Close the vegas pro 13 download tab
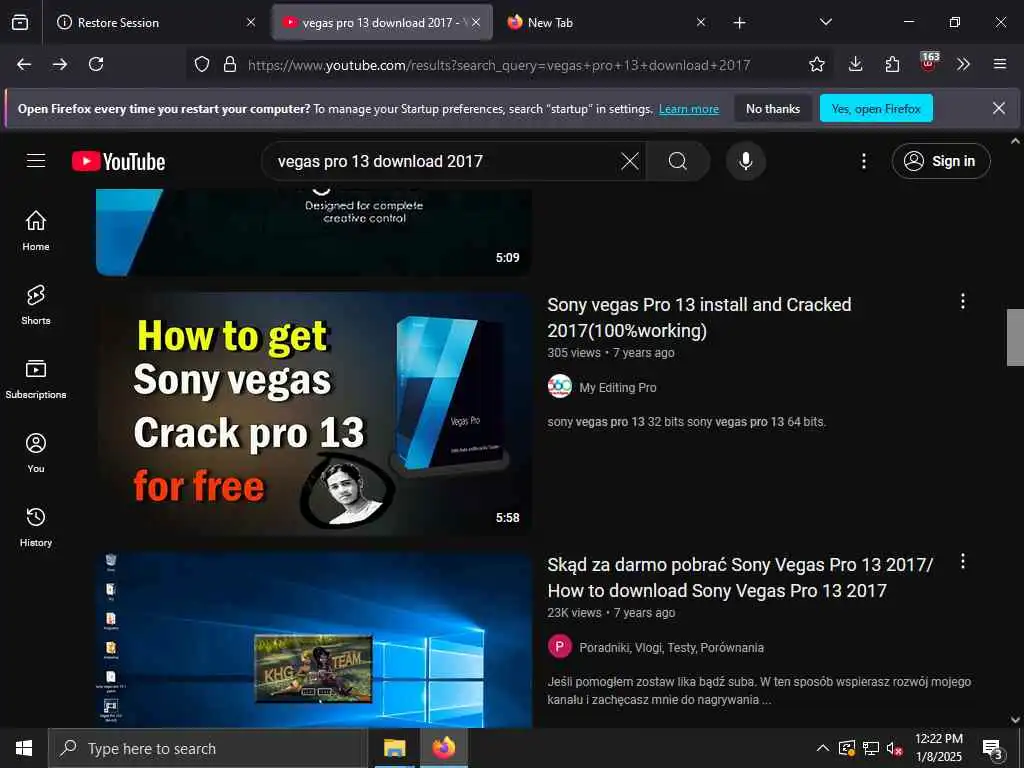This screenshot has height=768, width=1024. (476, 22)
